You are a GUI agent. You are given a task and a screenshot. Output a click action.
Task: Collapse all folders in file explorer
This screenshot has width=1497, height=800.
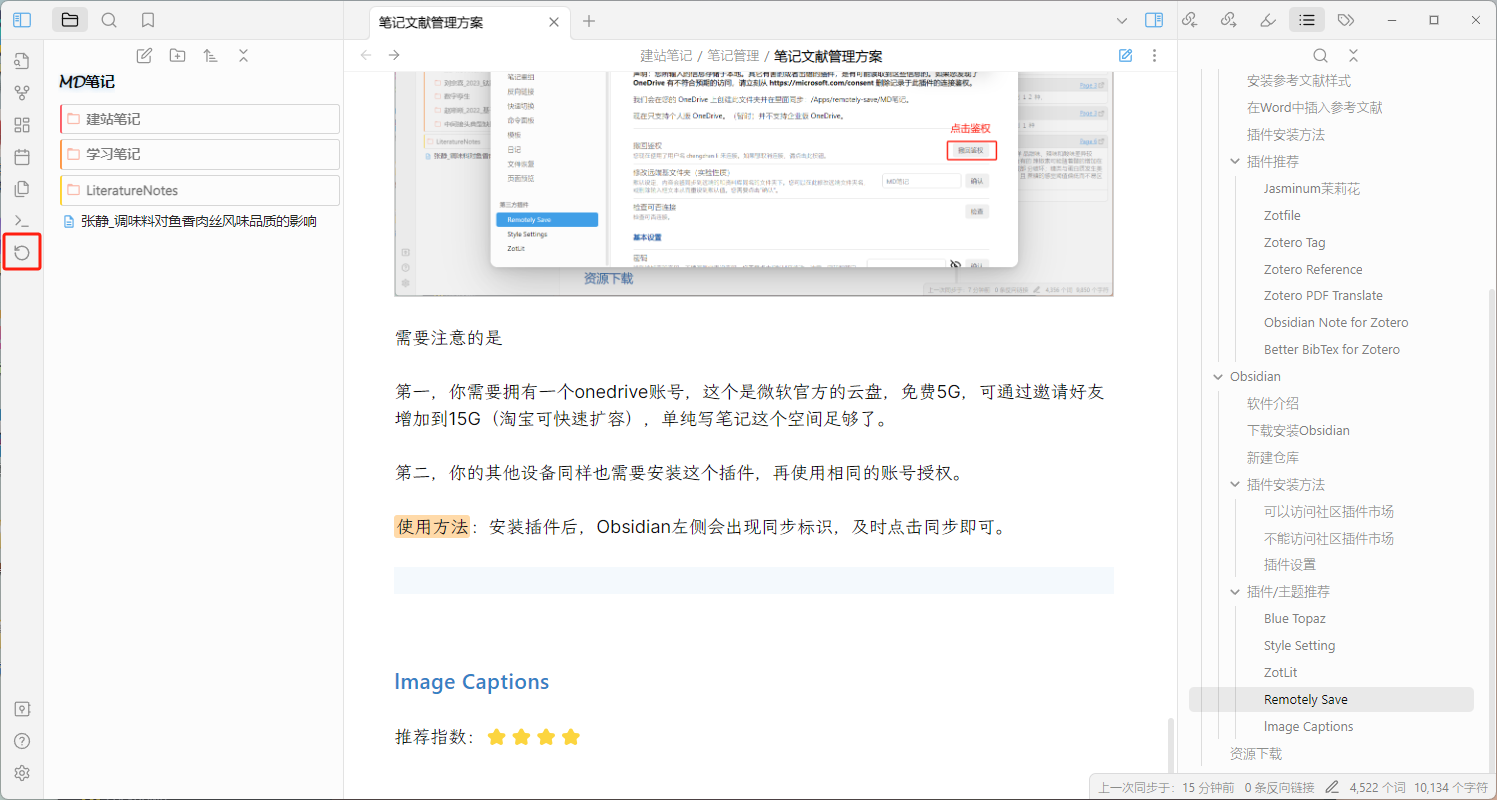(x=243, y=56)
